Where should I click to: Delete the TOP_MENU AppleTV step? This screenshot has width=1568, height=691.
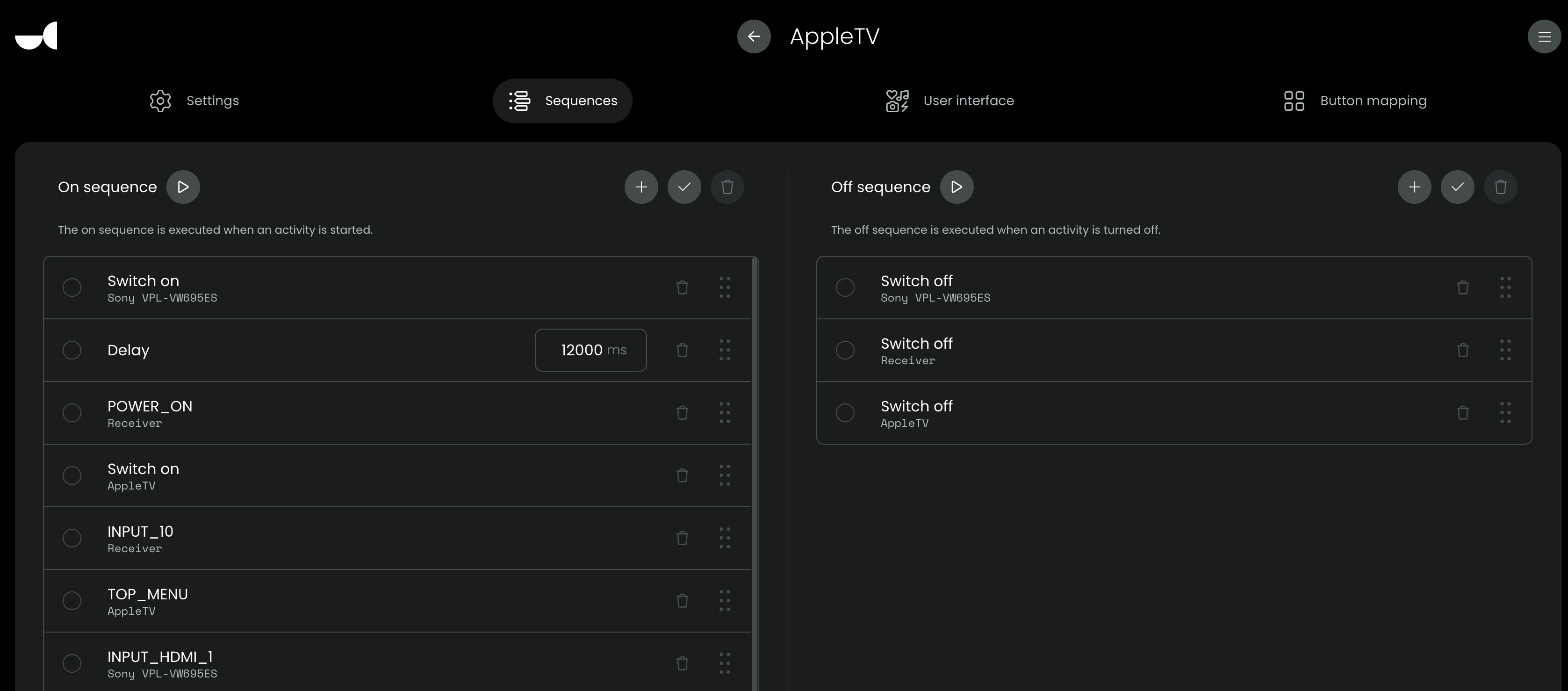(683, 601)
